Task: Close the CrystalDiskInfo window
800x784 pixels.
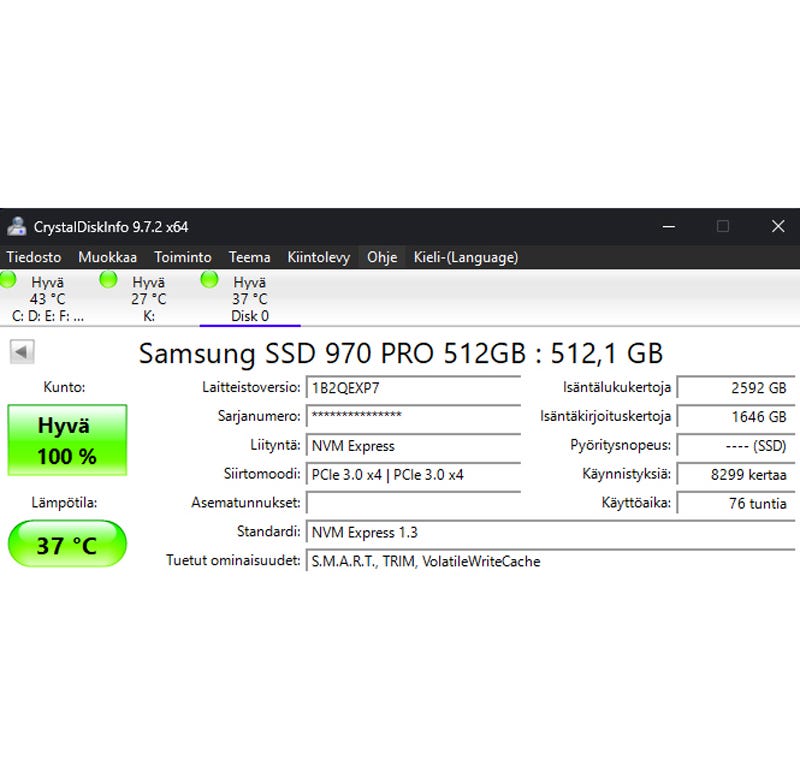Action: tap(778, 226)
